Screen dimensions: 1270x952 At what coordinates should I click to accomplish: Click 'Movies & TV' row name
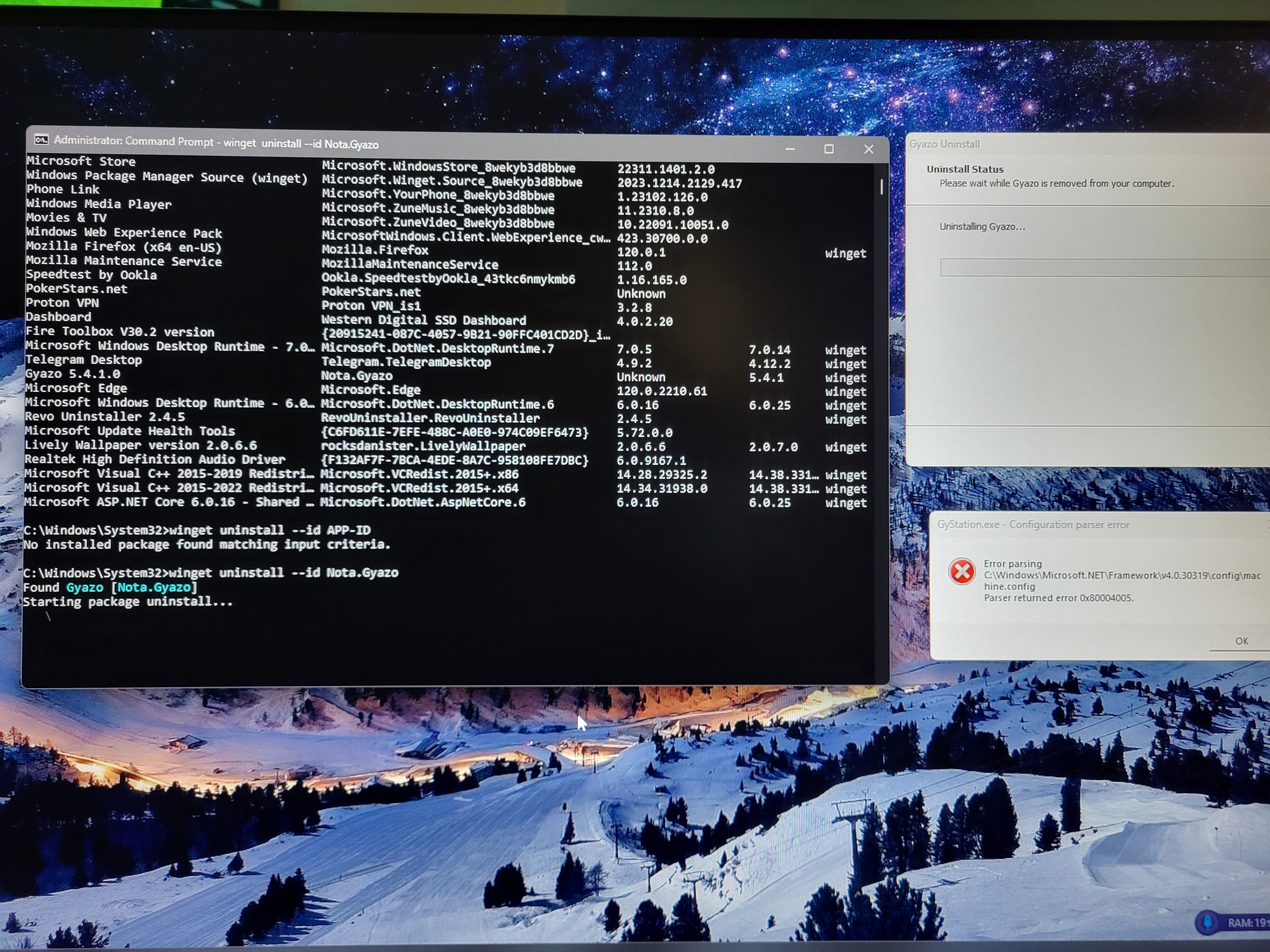[67, 217]
